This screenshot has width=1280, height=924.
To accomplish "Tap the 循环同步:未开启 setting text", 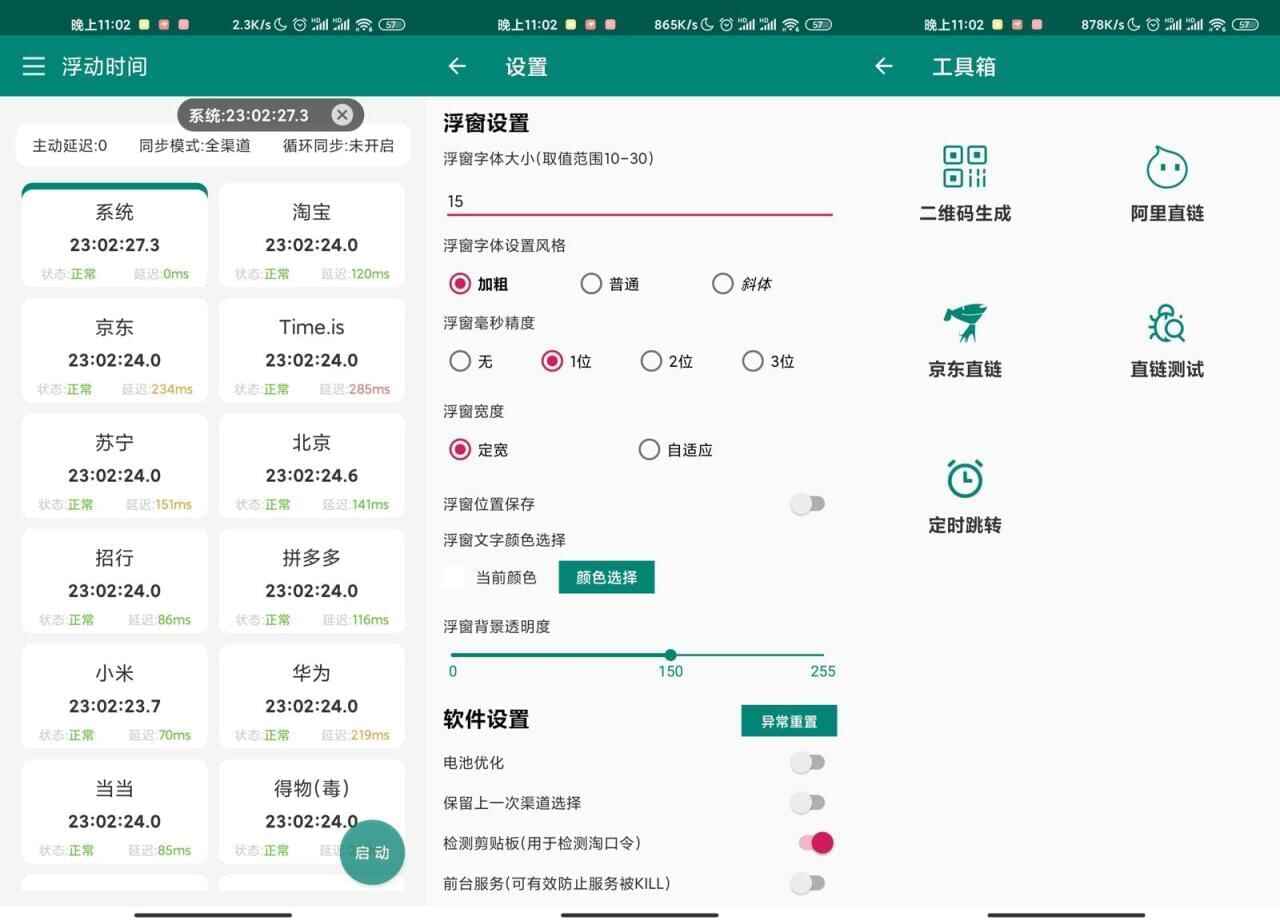I will pyautogui.click(x=338, y=146).
